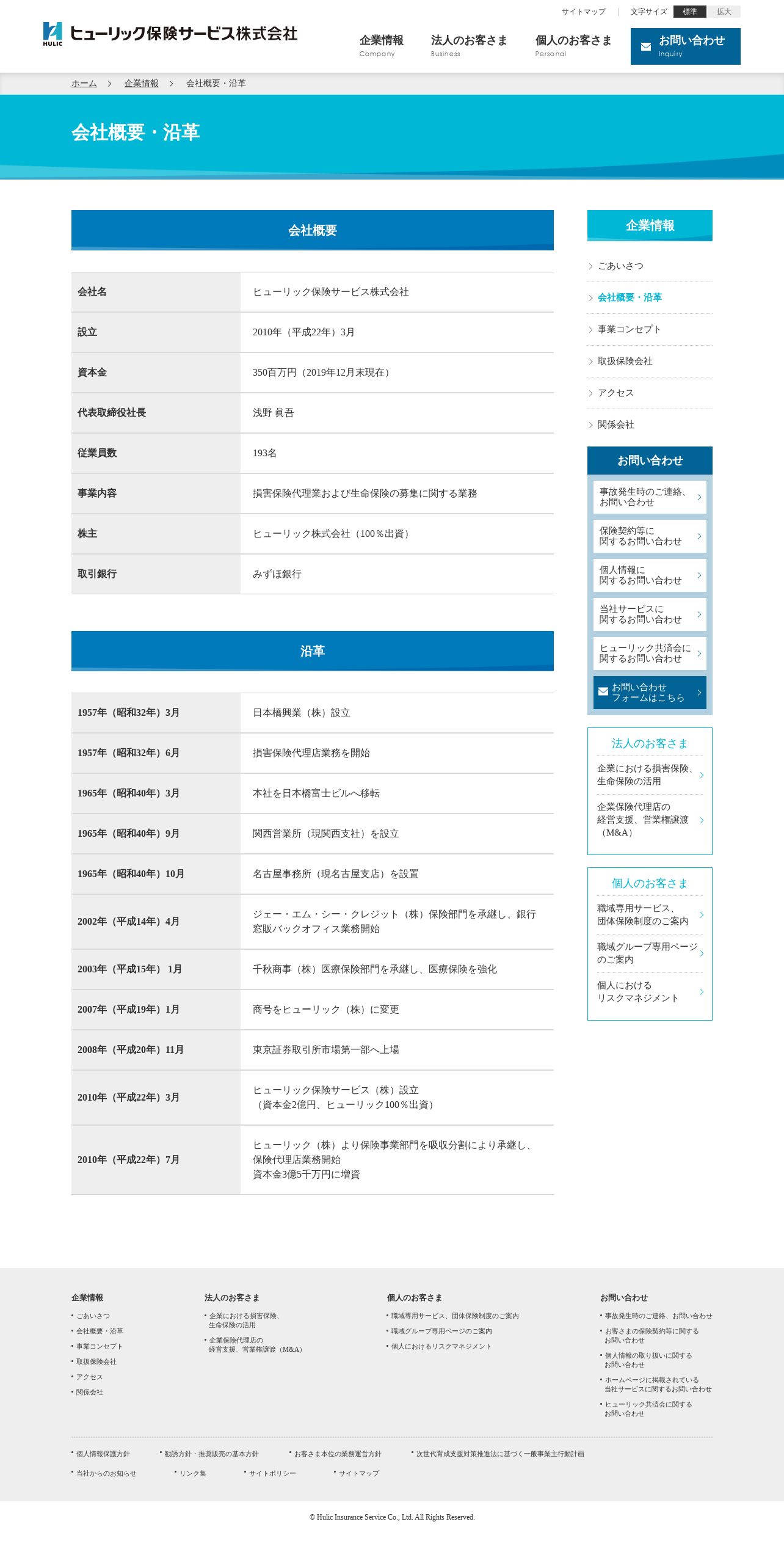Open リンク集 in footer
The height and width of the screenshot is (1552, 784).
(193, 1474)
